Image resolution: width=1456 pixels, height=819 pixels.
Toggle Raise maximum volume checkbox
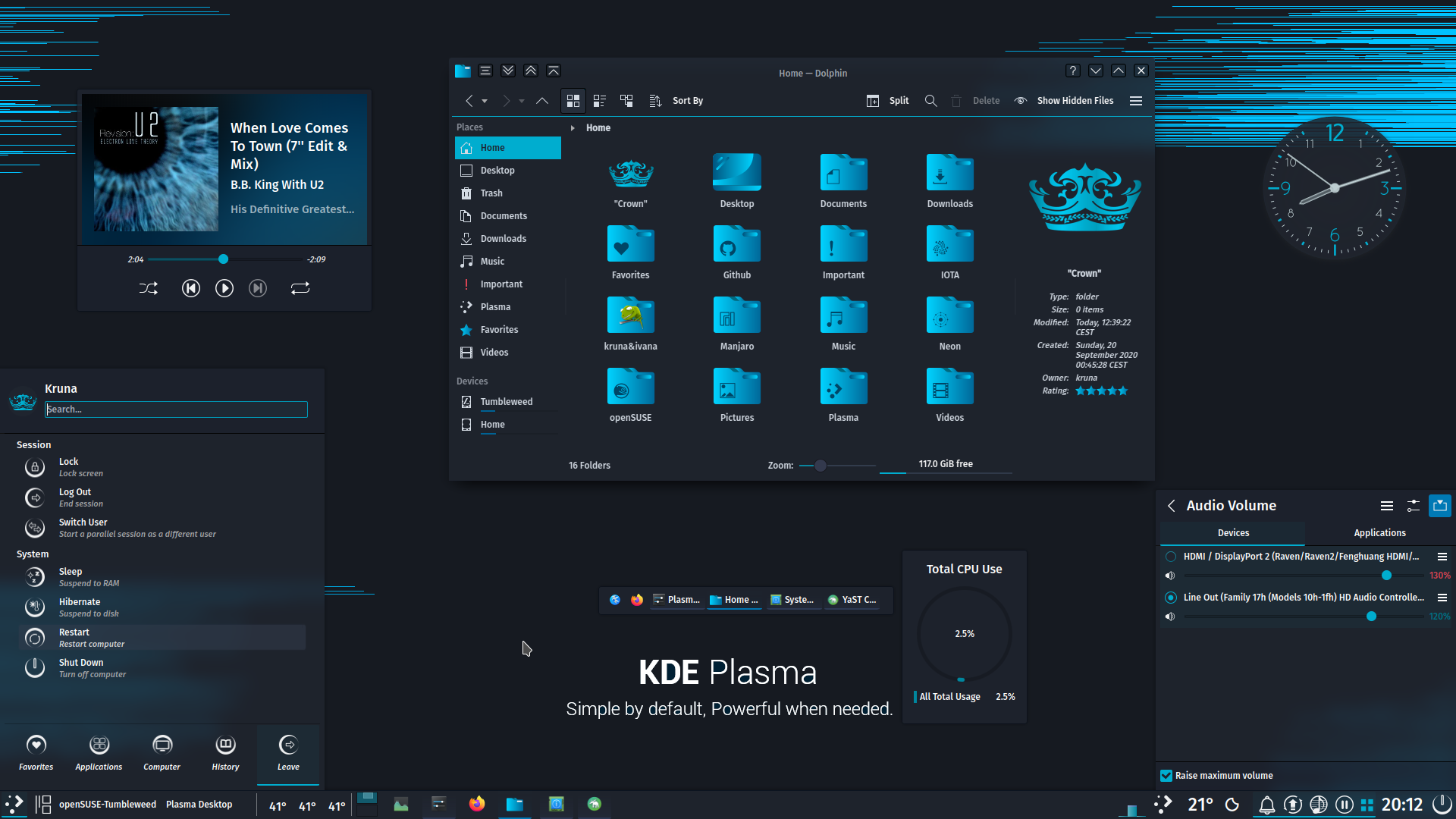1166,776
